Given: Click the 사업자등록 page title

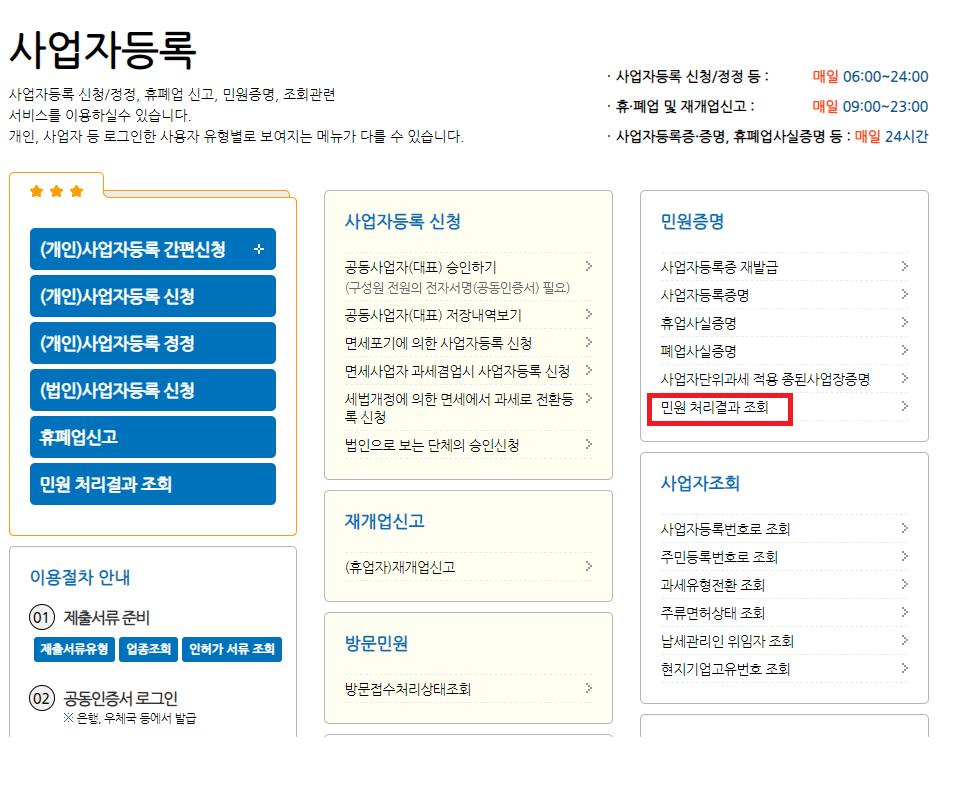Looking at the screenshot, I should pos(102,50).
